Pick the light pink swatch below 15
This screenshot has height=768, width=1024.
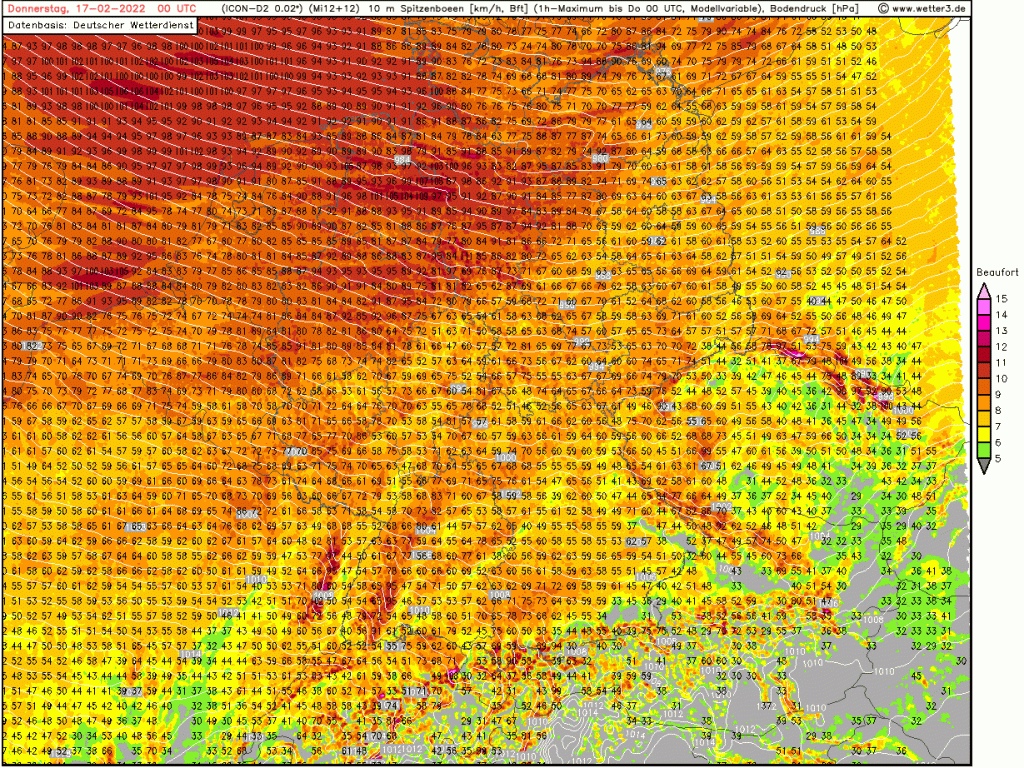pos(984,306)
